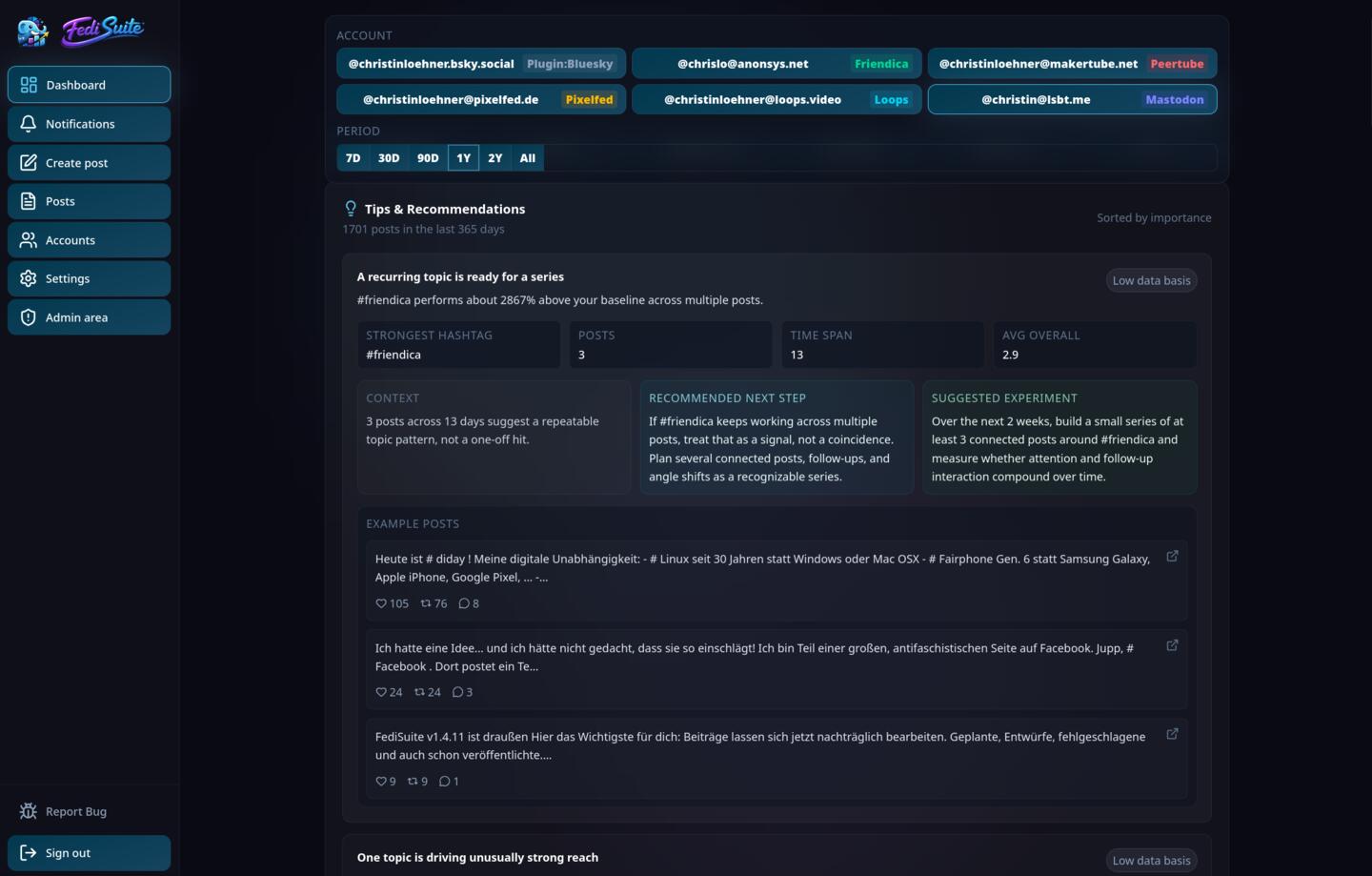The image size is (1372, 876).
Task: Click the POSTS stat cell showing 3
Action: 671,345
